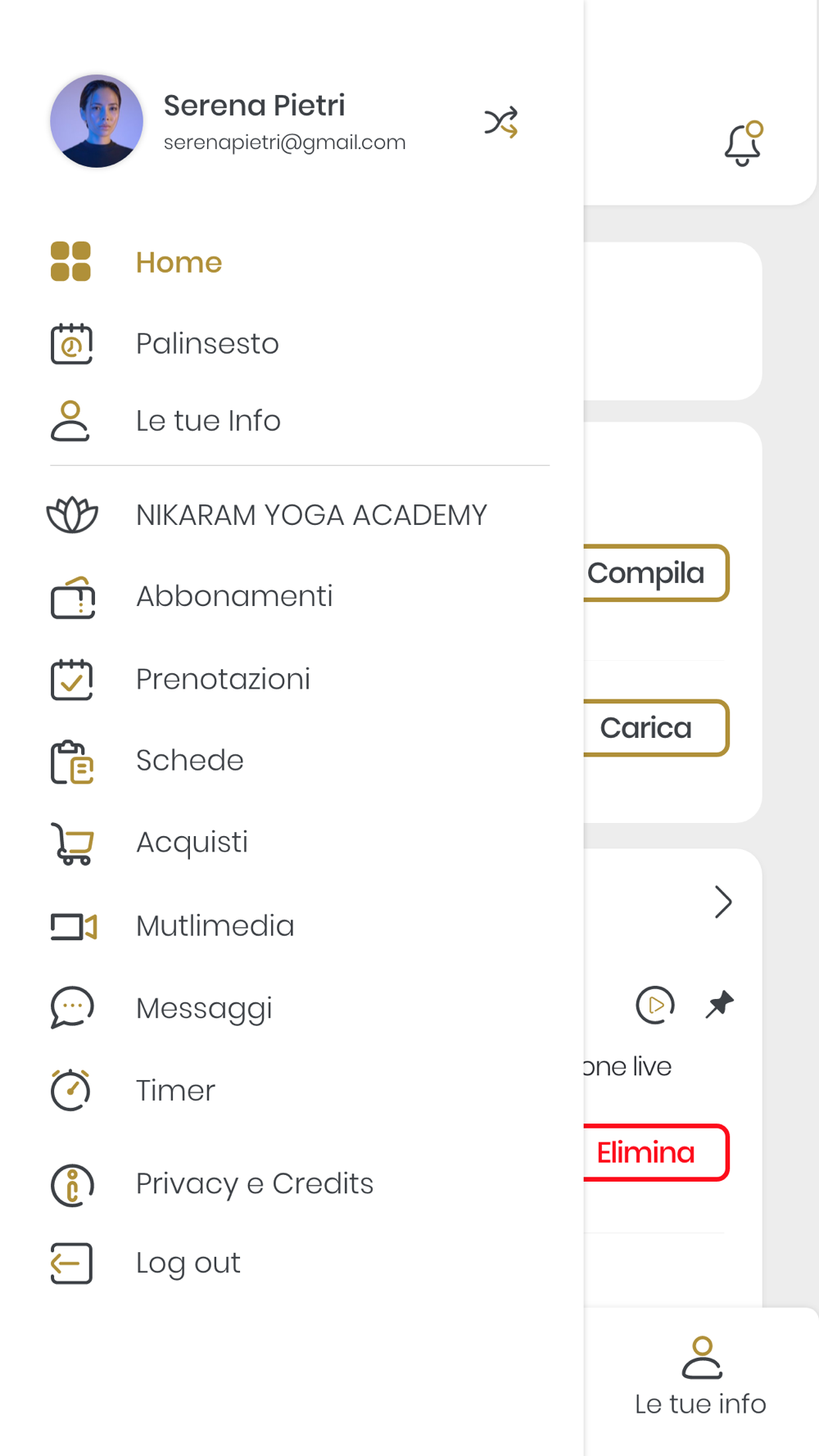Viewport: 819px width, 1456px height.
Task: Open Home via grid icon
Action: 70,262
